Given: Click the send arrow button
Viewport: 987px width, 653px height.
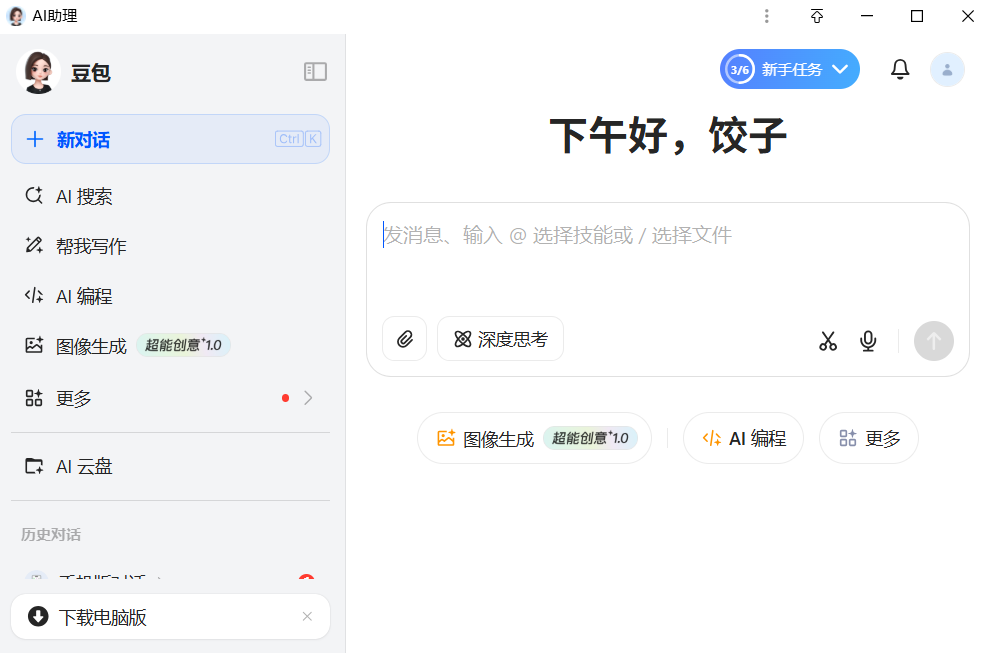Looking at the screenshot, I should coord(934,341).
